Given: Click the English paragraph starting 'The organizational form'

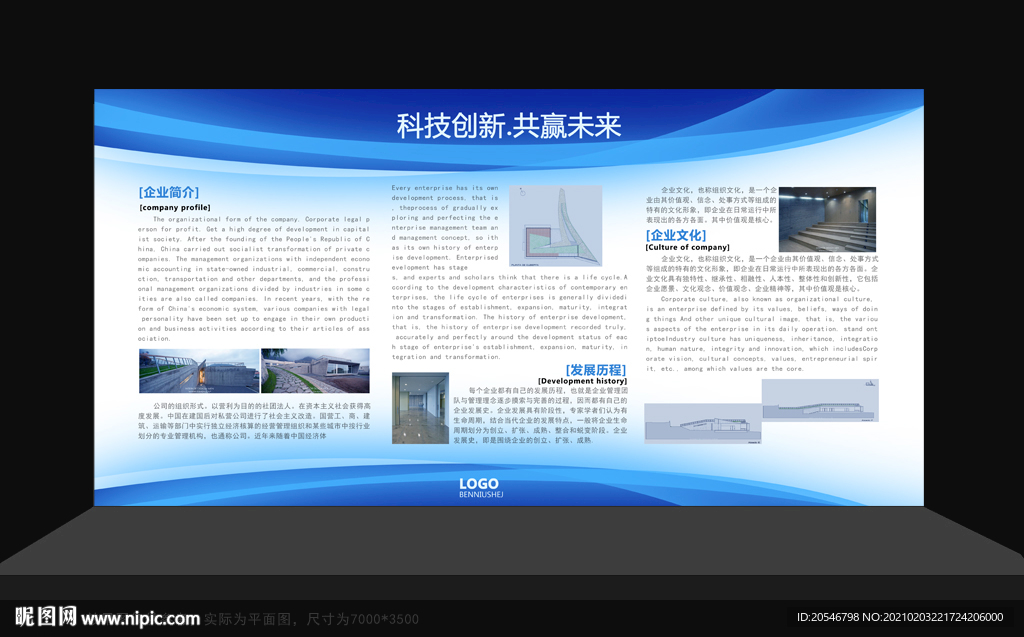Looking at the screenshot, I should 254,279.
